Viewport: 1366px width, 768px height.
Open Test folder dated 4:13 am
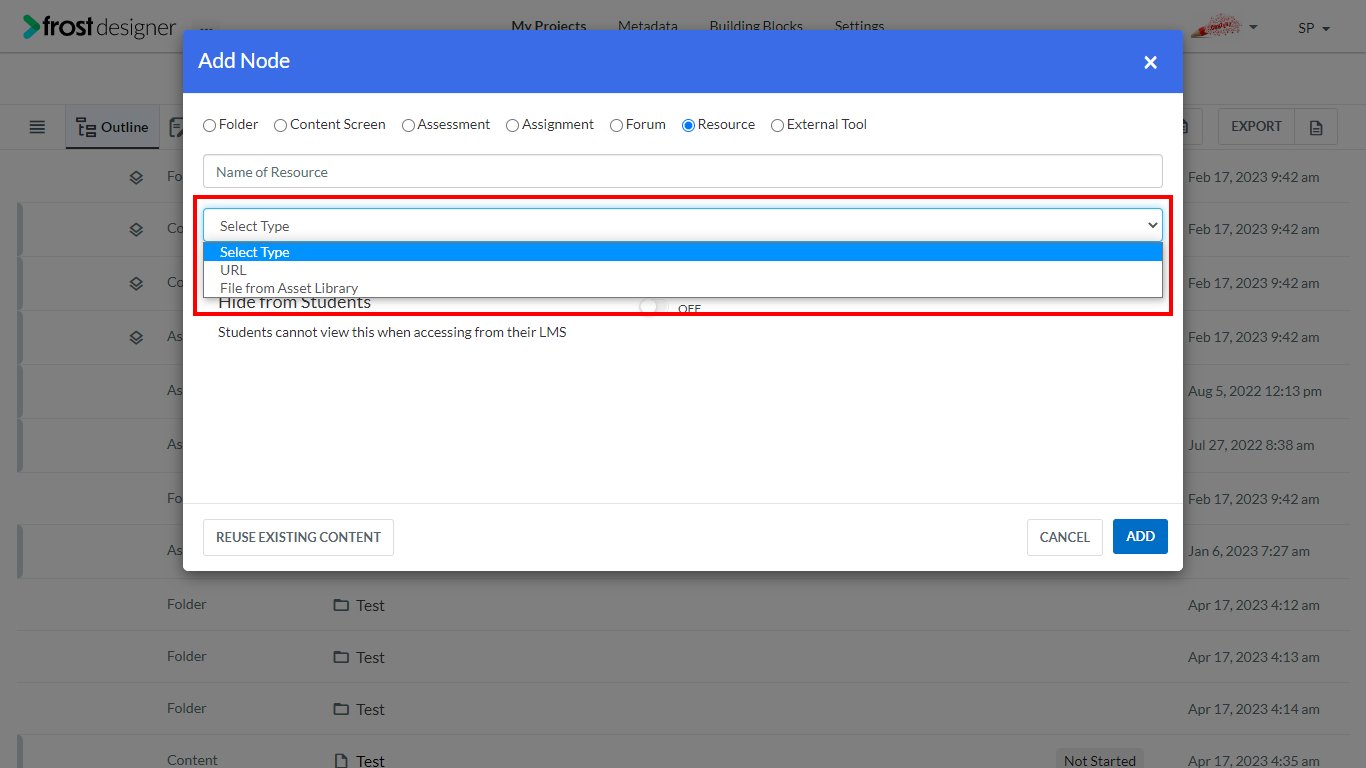(370, 657)
